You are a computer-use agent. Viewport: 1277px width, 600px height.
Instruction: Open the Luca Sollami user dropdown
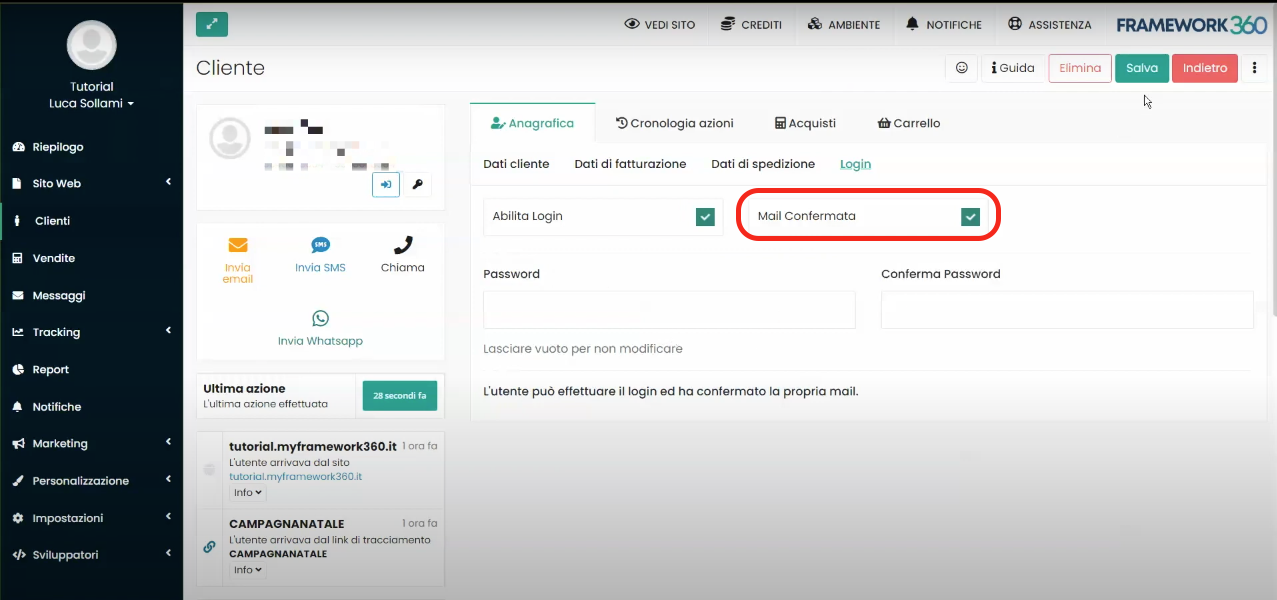(91, 104)
